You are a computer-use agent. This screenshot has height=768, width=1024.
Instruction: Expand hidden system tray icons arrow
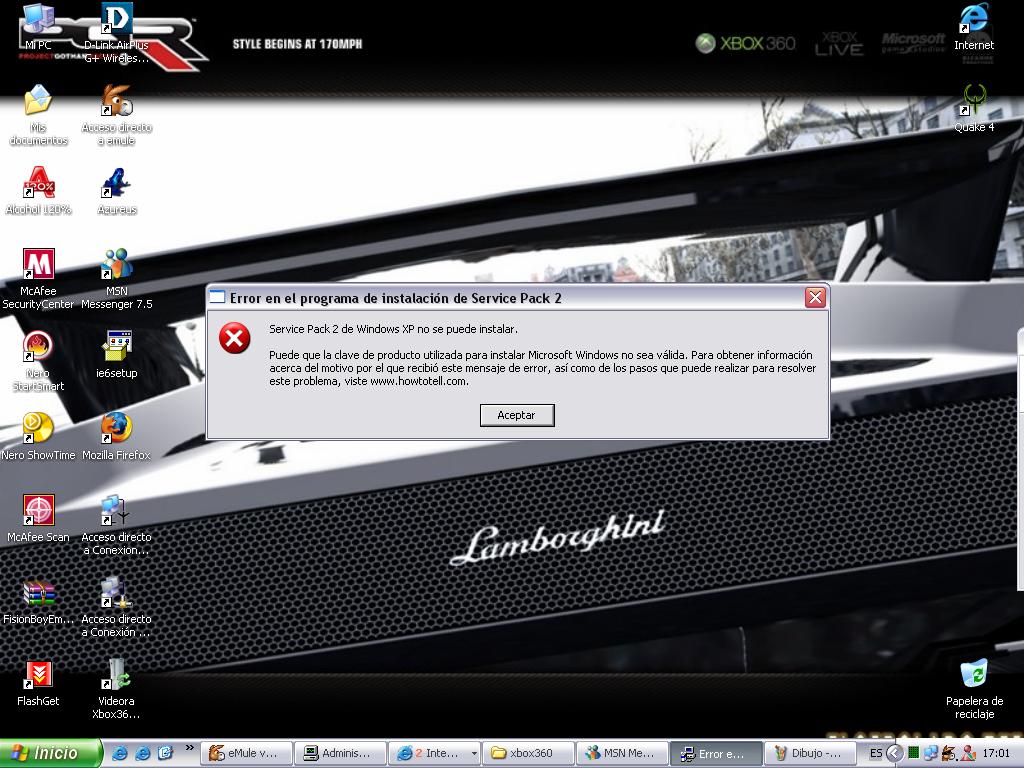[x=895, y=753]
